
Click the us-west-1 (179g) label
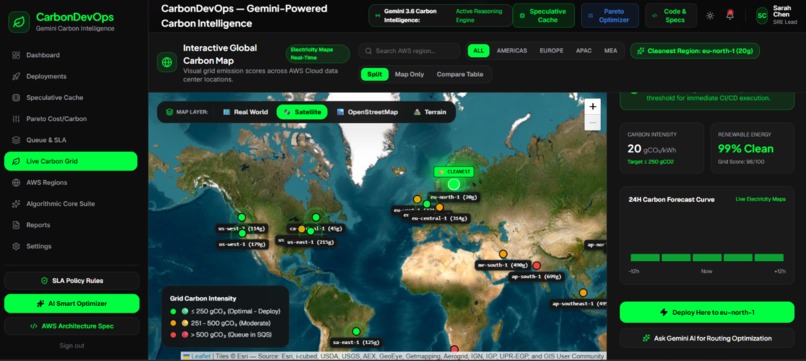click(x=241, y=244)
